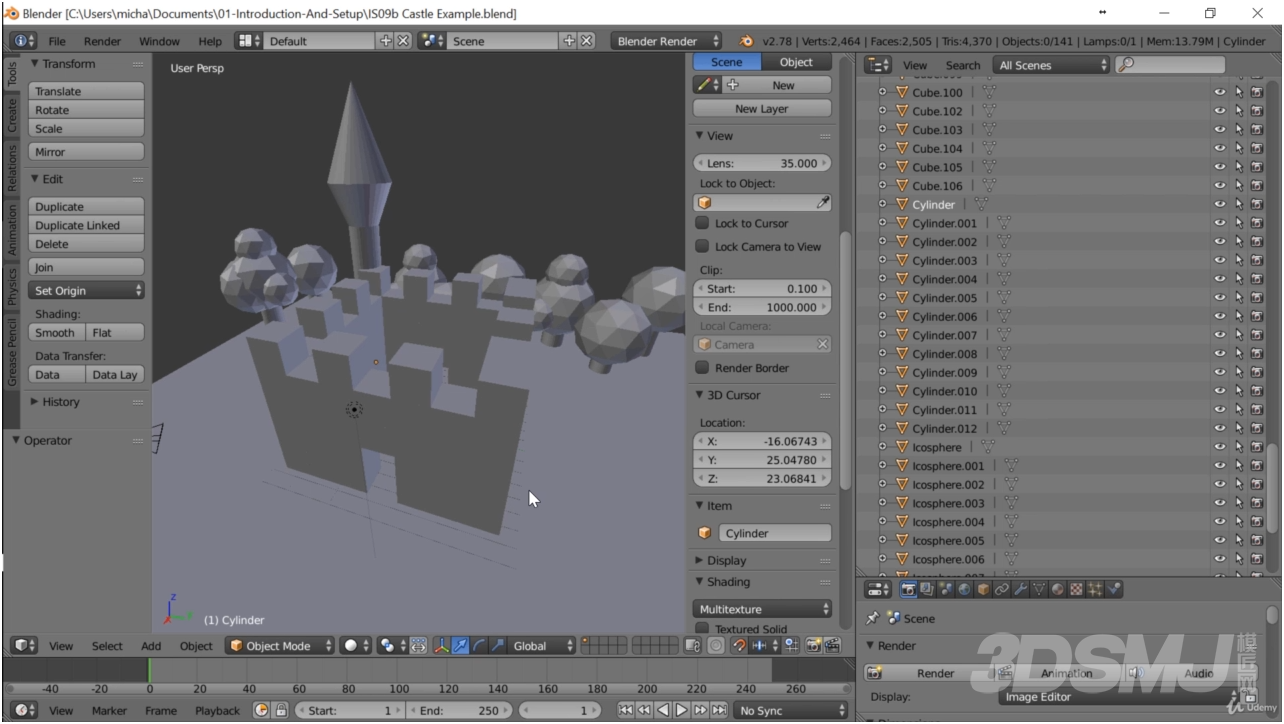
Task: Open the Object Mode dropdown
Action: 280,646
